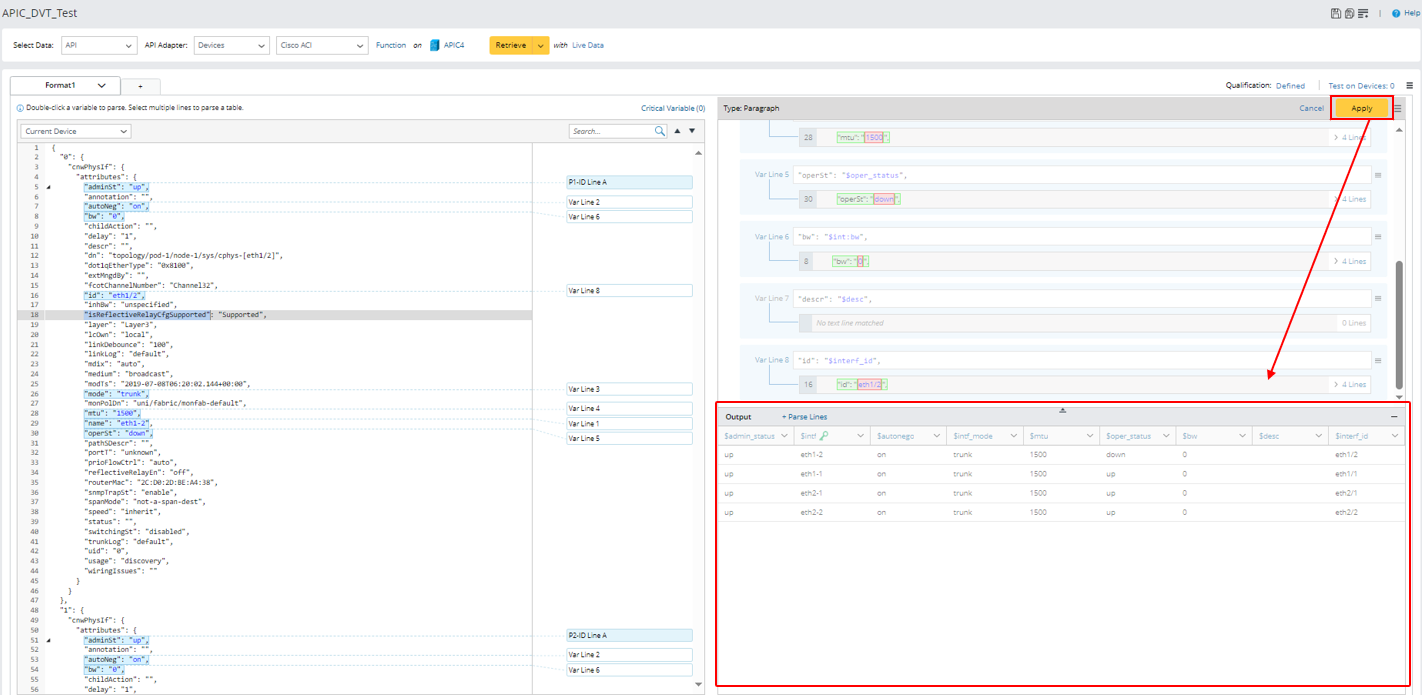Jump to next search match with down arrow
The image size is (1422, 695).
[x=692, y=131]
